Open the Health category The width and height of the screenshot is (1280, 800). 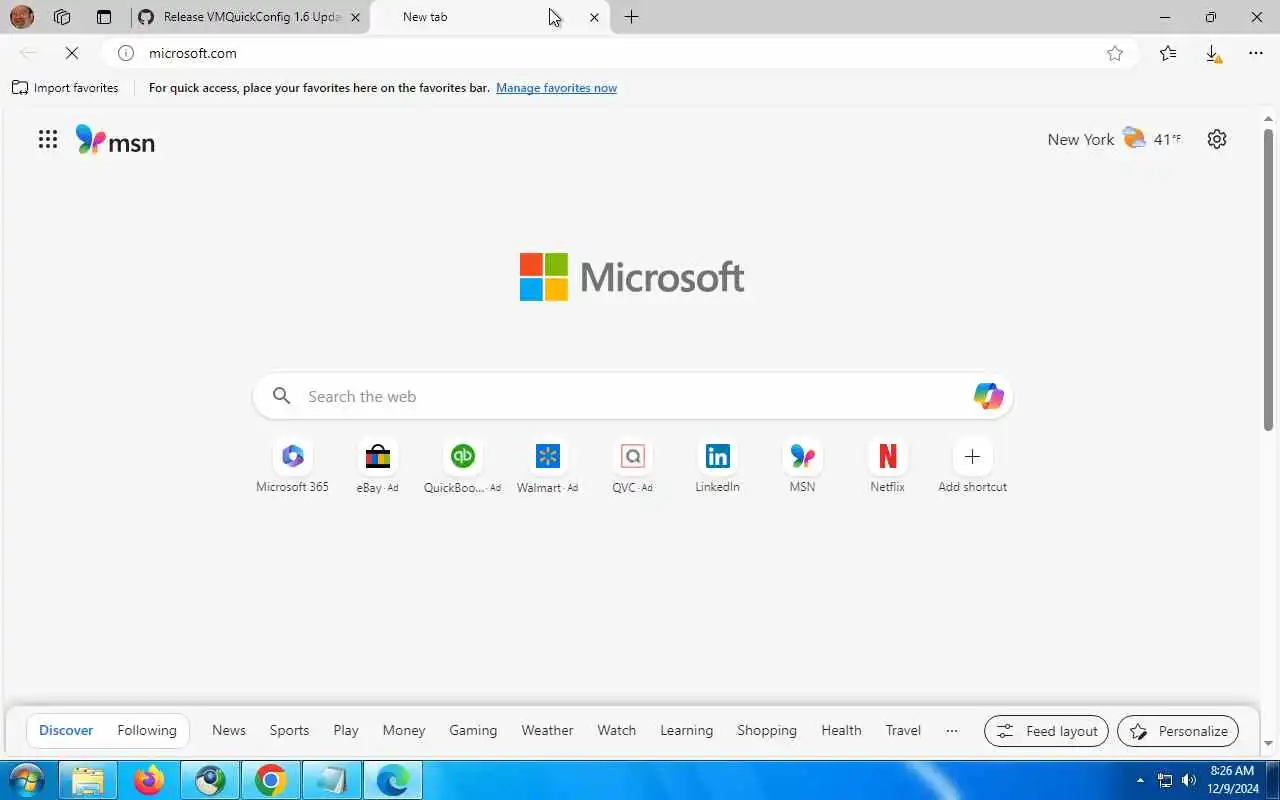(x=841, y=730)
